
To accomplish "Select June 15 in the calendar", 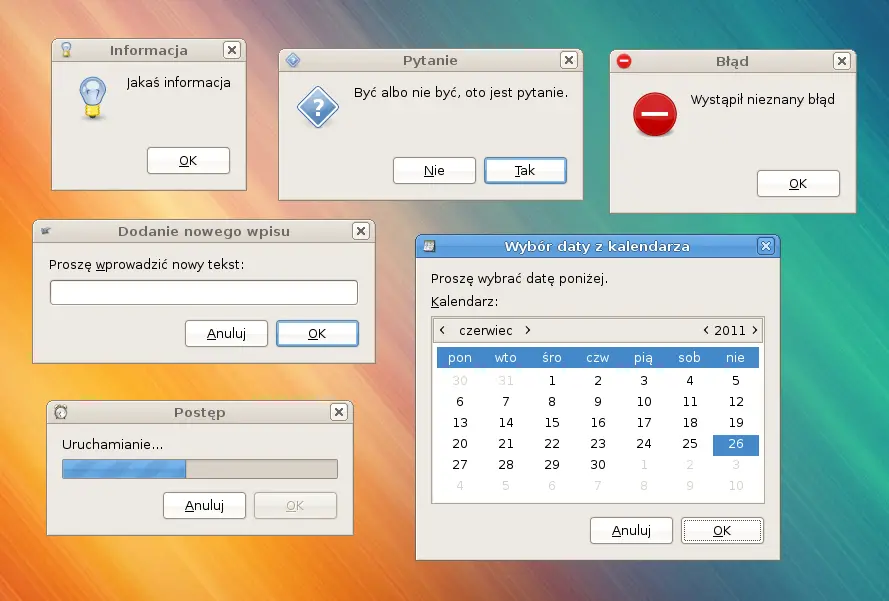I will coord(552,423).
